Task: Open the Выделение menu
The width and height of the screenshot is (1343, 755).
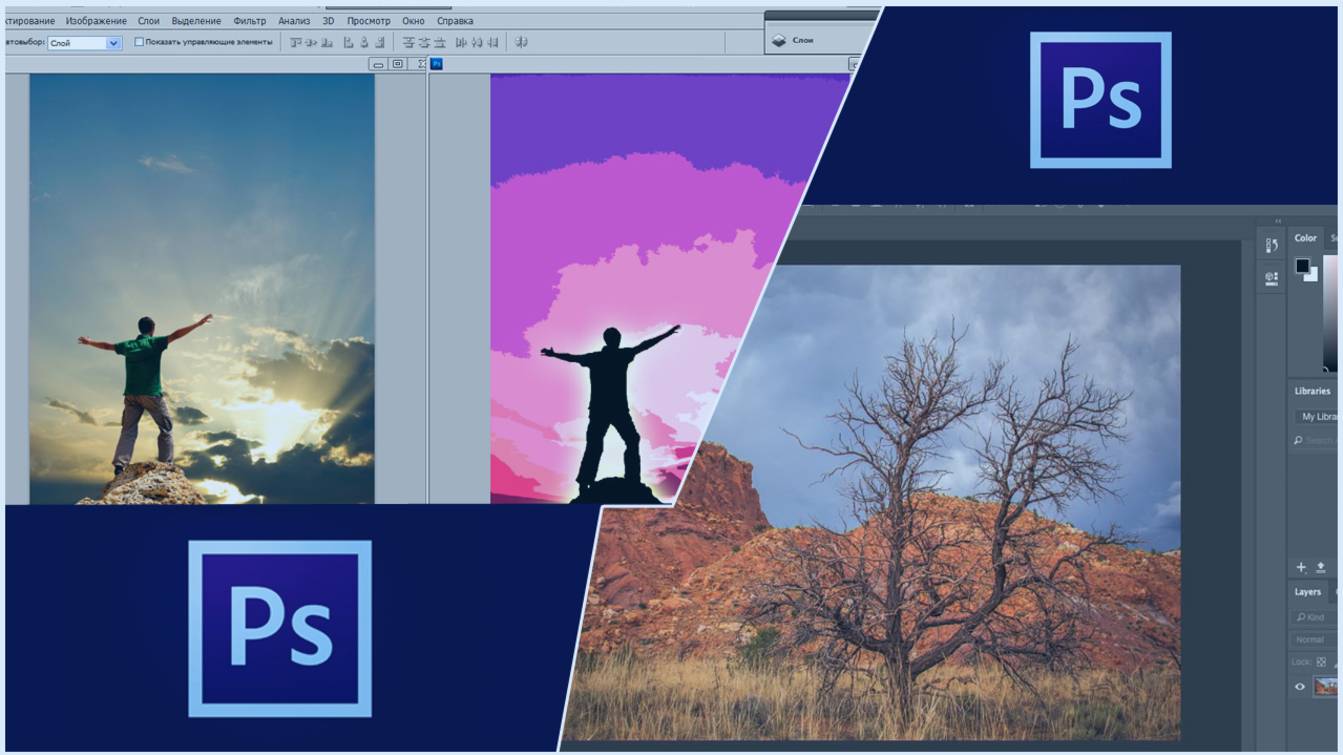Action: (196, 21)
